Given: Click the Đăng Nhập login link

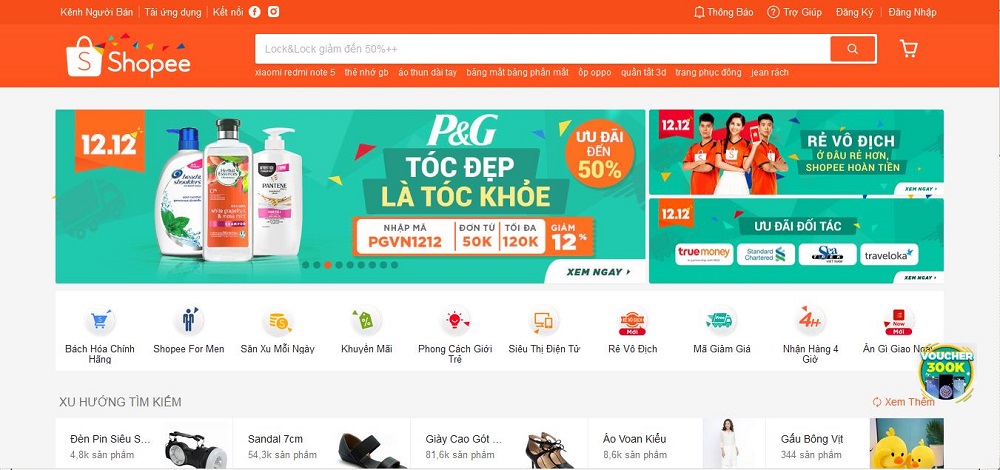Looking at the screenshot, I should click(912, 12).
